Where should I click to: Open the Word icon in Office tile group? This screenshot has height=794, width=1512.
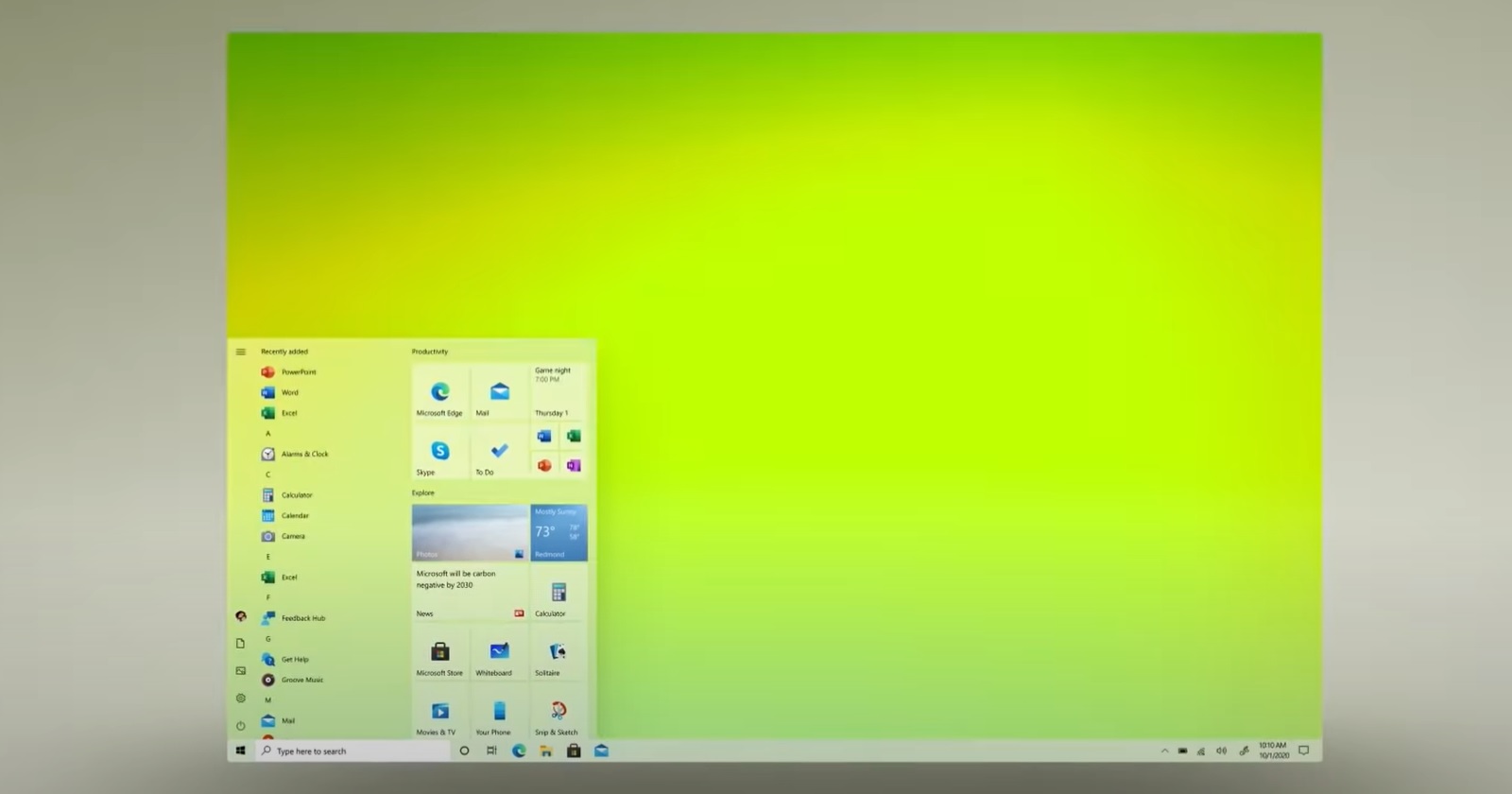pyautogui.click(x=544, y=437)
